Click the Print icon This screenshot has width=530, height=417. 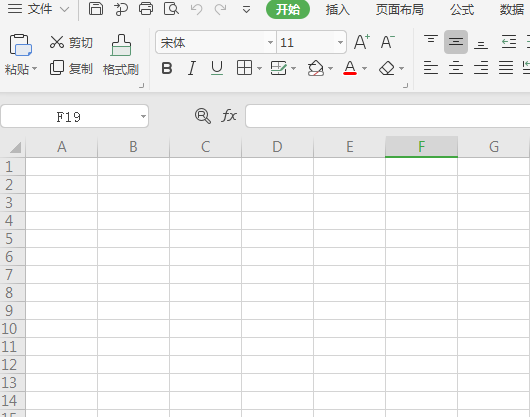pos(146,9)
